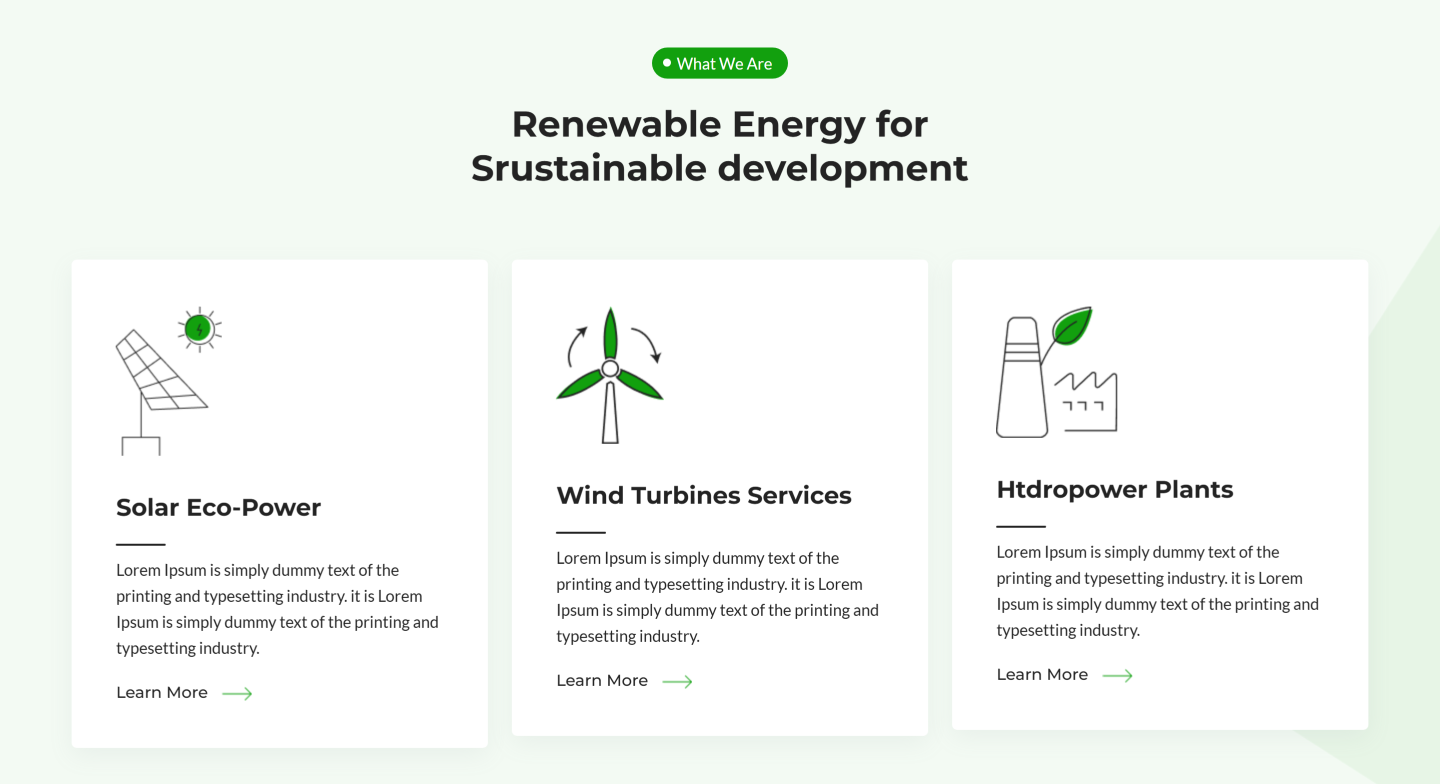Viewport: 1440px width, 784px height.
Task: Click the solar panel icon
Action: [x=169, y=381]
